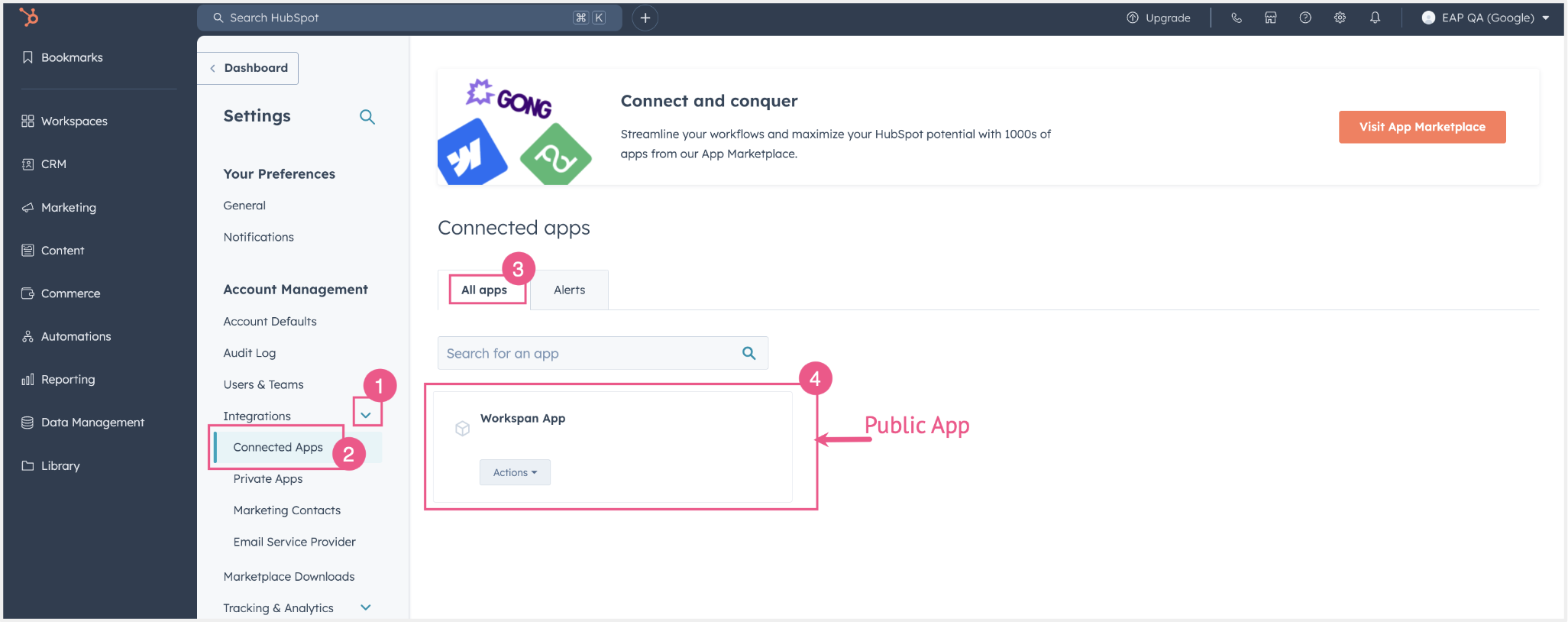Open notifications via the bell icon
The image size is (1568, 622).
1375,17
